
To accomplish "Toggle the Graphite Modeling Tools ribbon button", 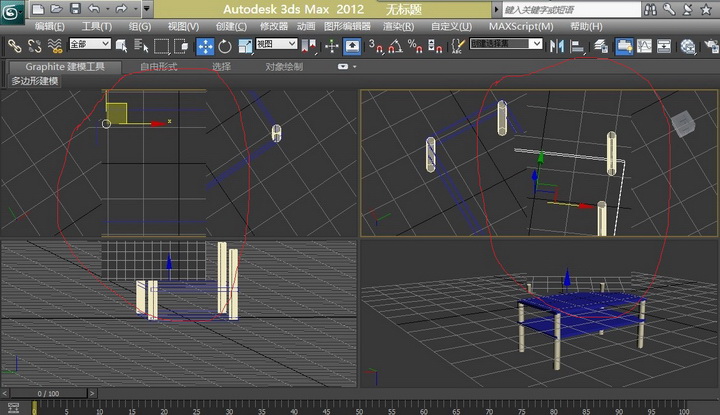I will pos(624,46).
